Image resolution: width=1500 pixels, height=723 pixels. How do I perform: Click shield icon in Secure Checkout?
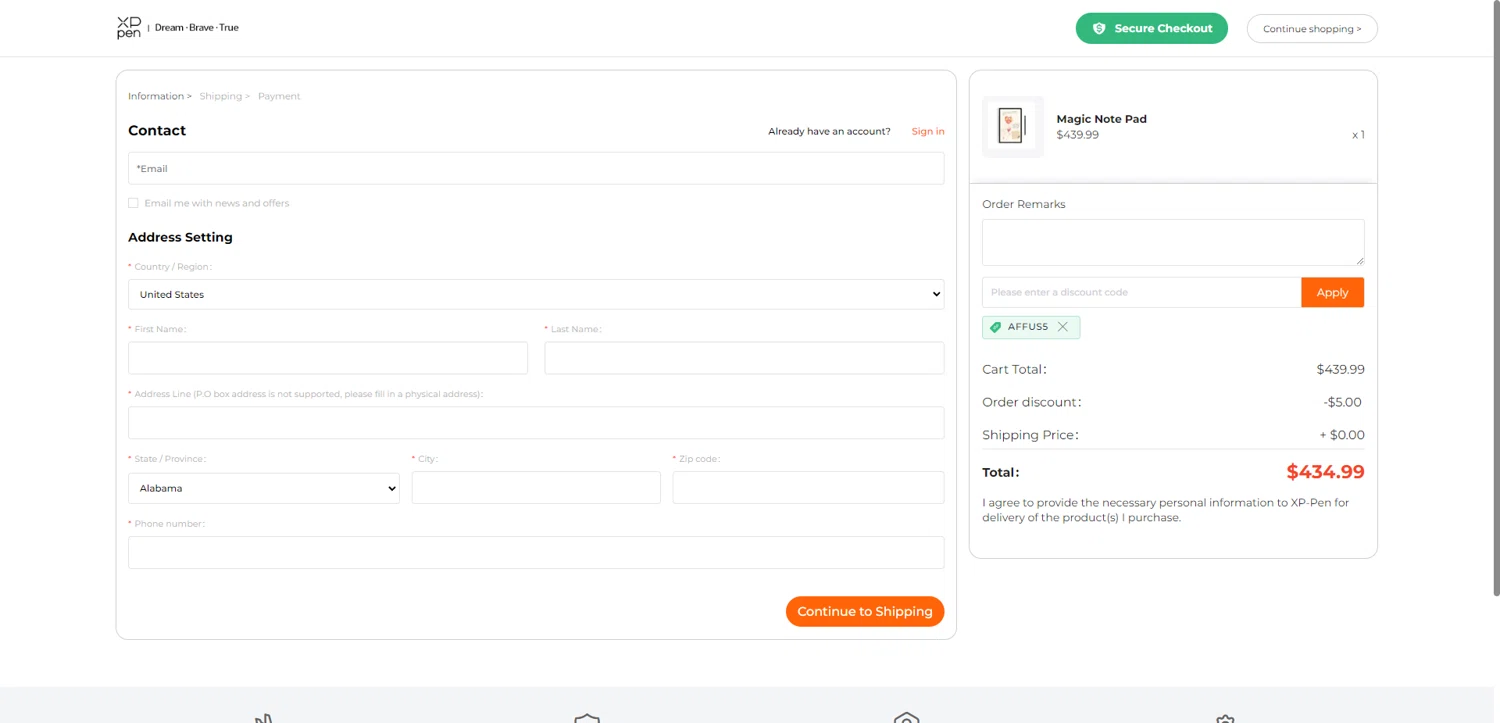pyautogui.click(x=1099, y=28)
